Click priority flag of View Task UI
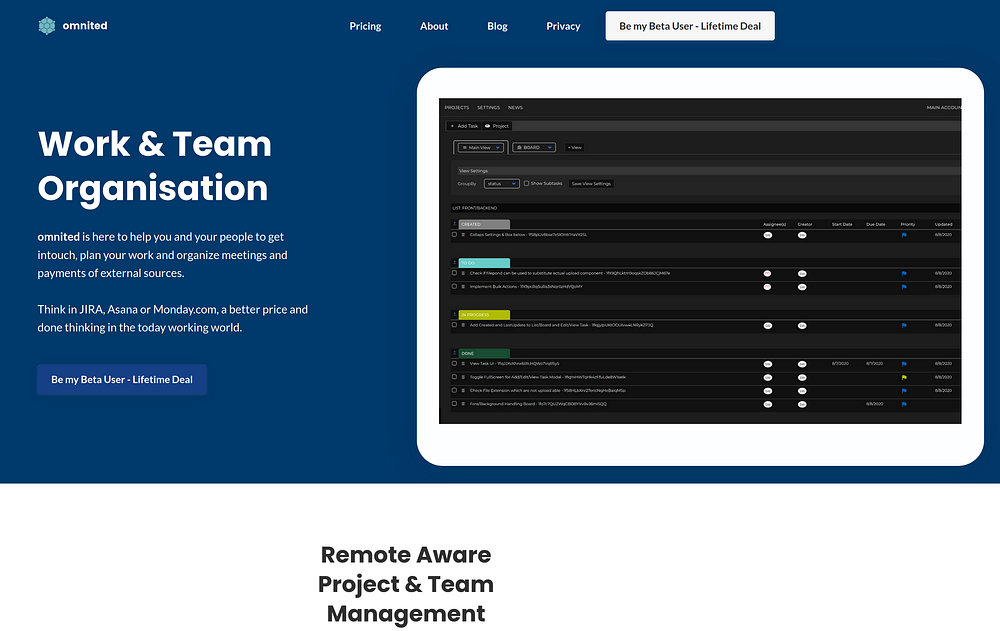 tap(904, 364)
